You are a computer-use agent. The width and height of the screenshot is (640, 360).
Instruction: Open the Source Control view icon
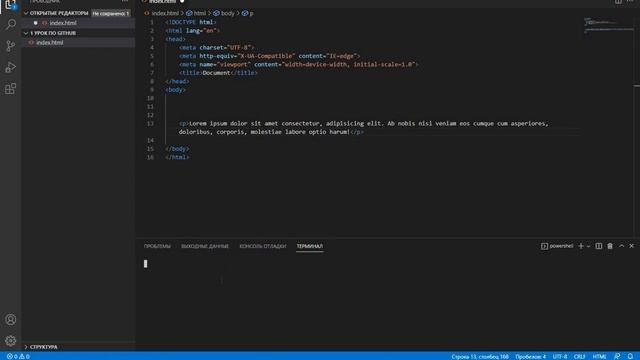(x=11, y=46)
